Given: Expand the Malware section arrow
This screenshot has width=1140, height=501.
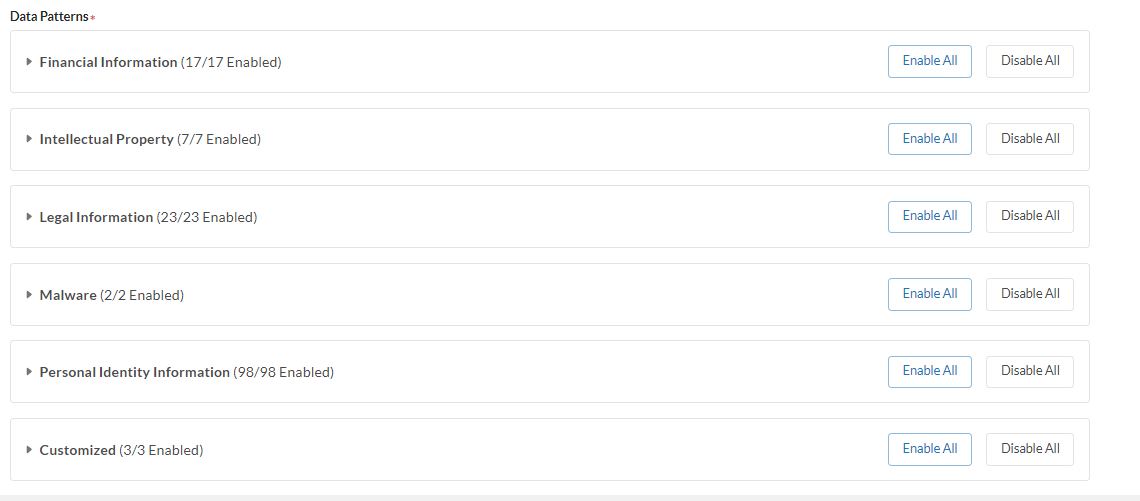Looking at the screenshot, I should (30, 295).
